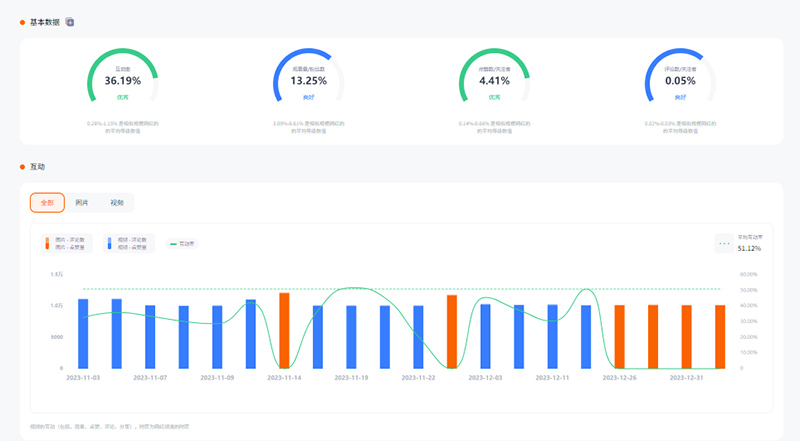Switch to the 图片 tab
This screenshot has width=800, height=441.
click(82, 203)
